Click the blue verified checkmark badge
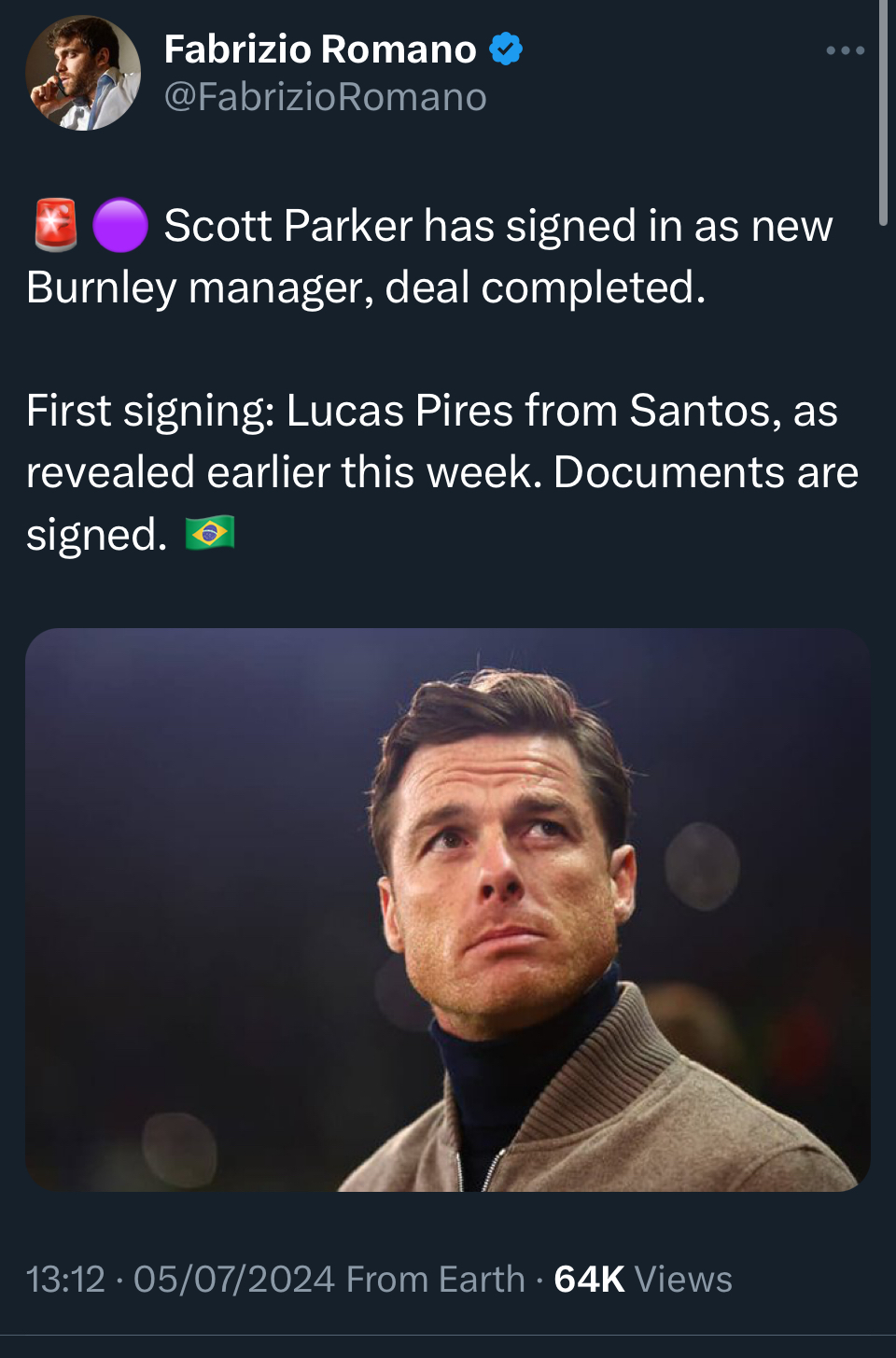Image resolution: width=896 pixels, height=1358 pixels. (x=506, y=49)
